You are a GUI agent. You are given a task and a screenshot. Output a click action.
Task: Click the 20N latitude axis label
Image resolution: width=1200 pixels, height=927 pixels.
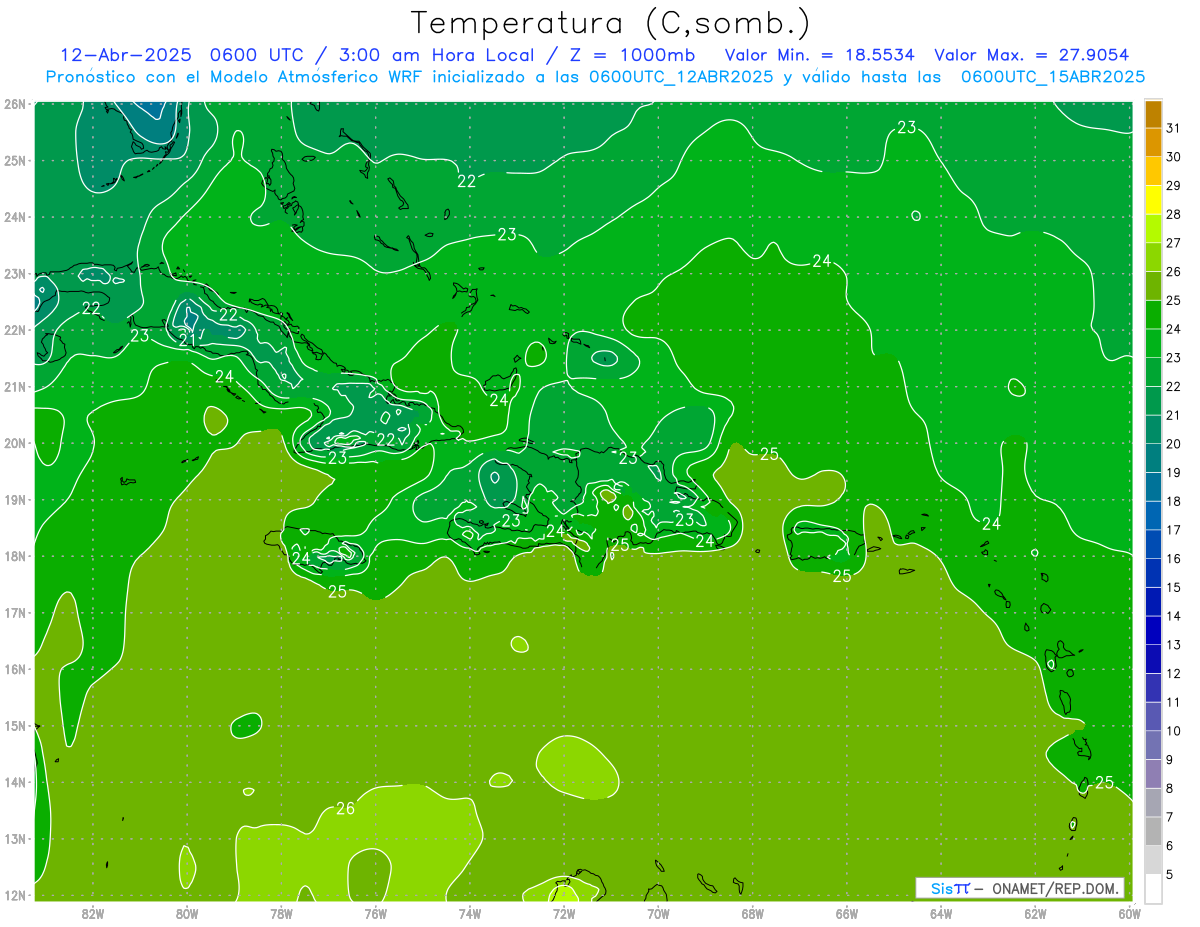pyautogui.click(x=14, y=443)
